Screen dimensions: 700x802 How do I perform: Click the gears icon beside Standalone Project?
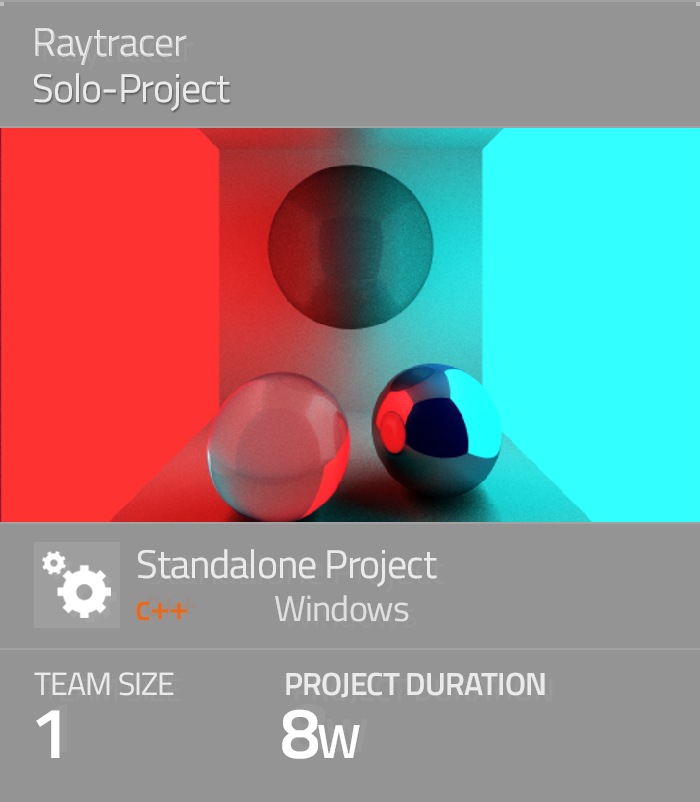pyautogui.click(x=77, y=585)
